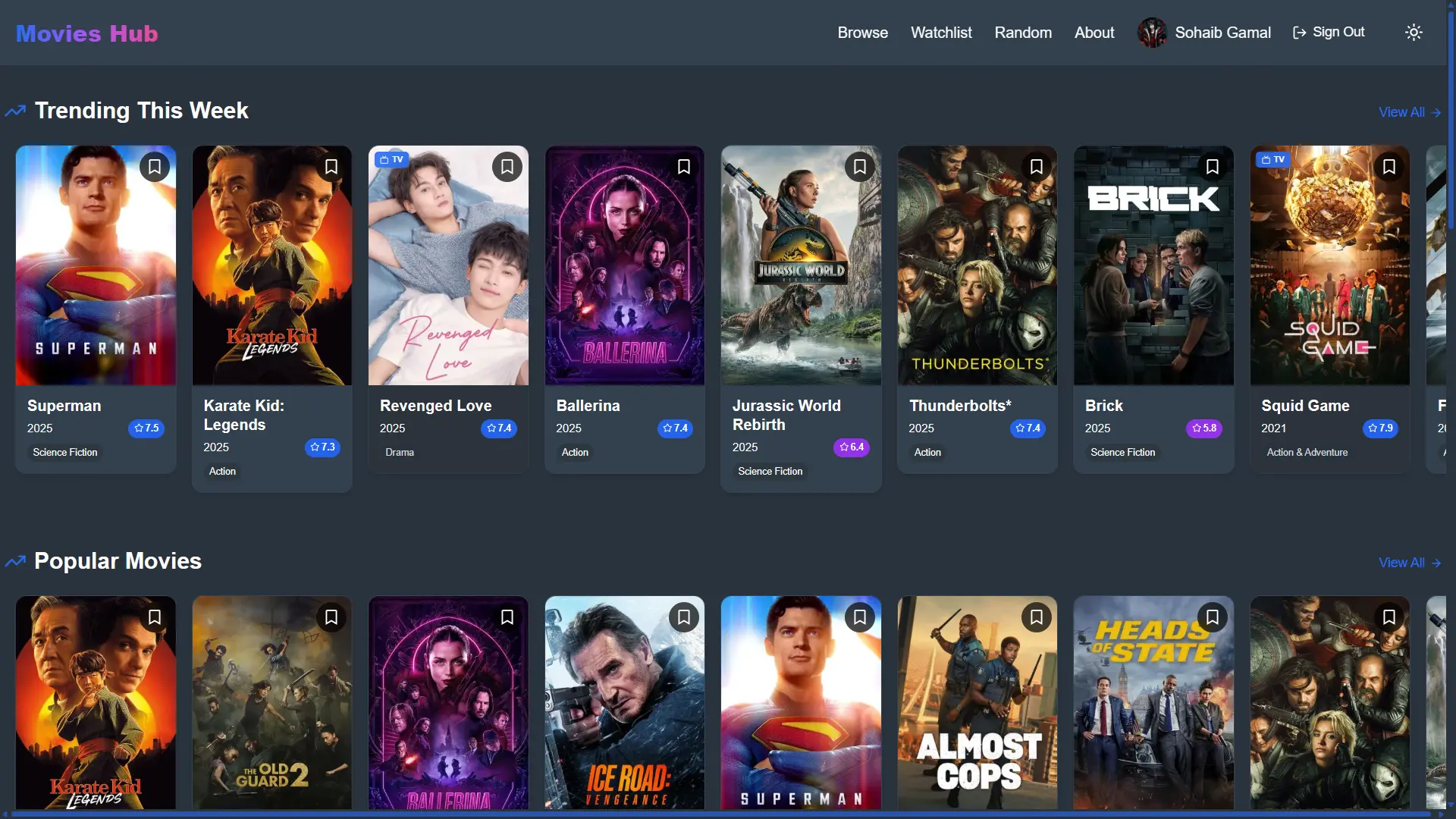Click the Thunderbolts* title text
The image size is (1456, 819).
click(x=960, y=406)
